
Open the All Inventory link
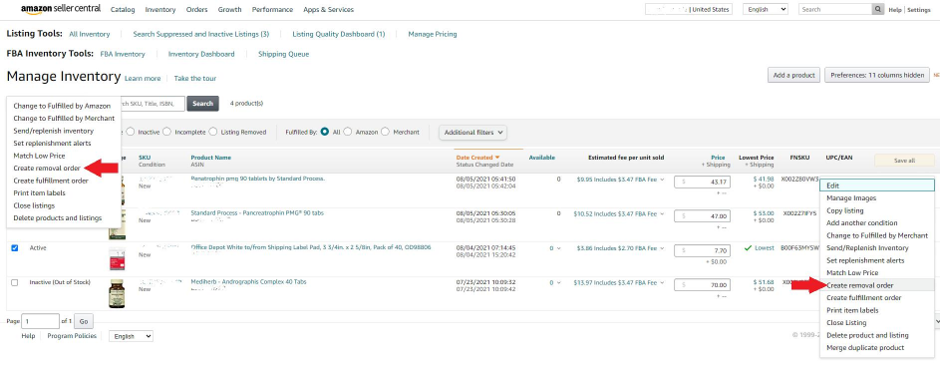tap(89, 34)
